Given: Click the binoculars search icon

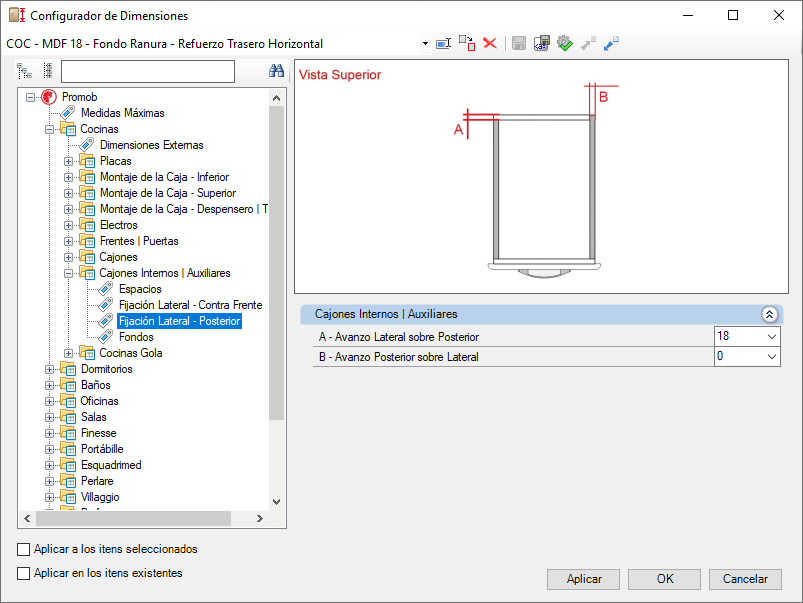Looking at the screenshot, I should pyautogui.click(x=277, y=71).
